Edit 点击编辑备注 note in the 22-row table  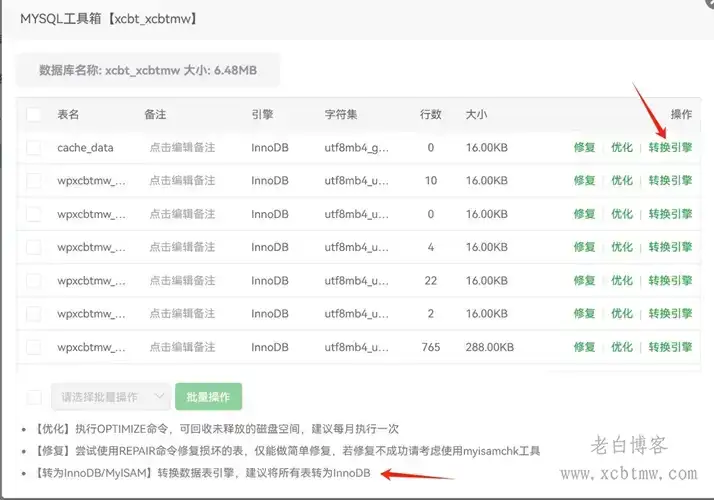[x=182, y=281]
